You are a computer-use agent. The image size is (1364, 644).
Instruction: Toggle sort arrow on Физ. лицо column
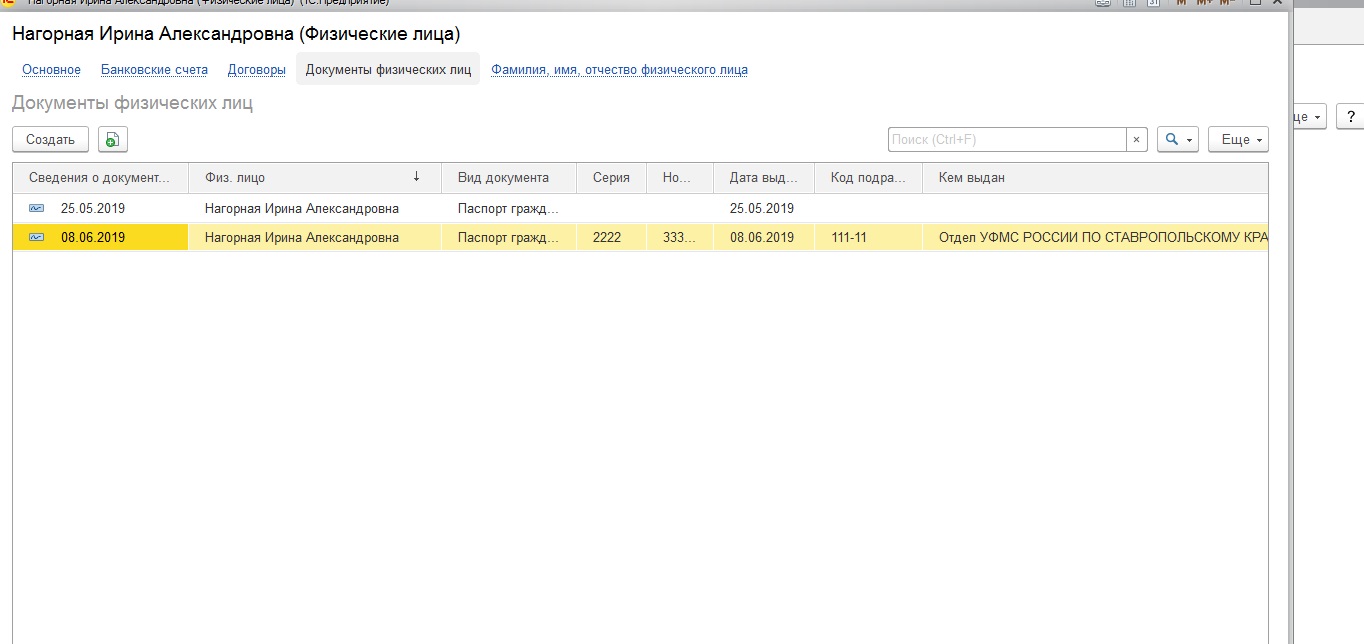[416, 178]
